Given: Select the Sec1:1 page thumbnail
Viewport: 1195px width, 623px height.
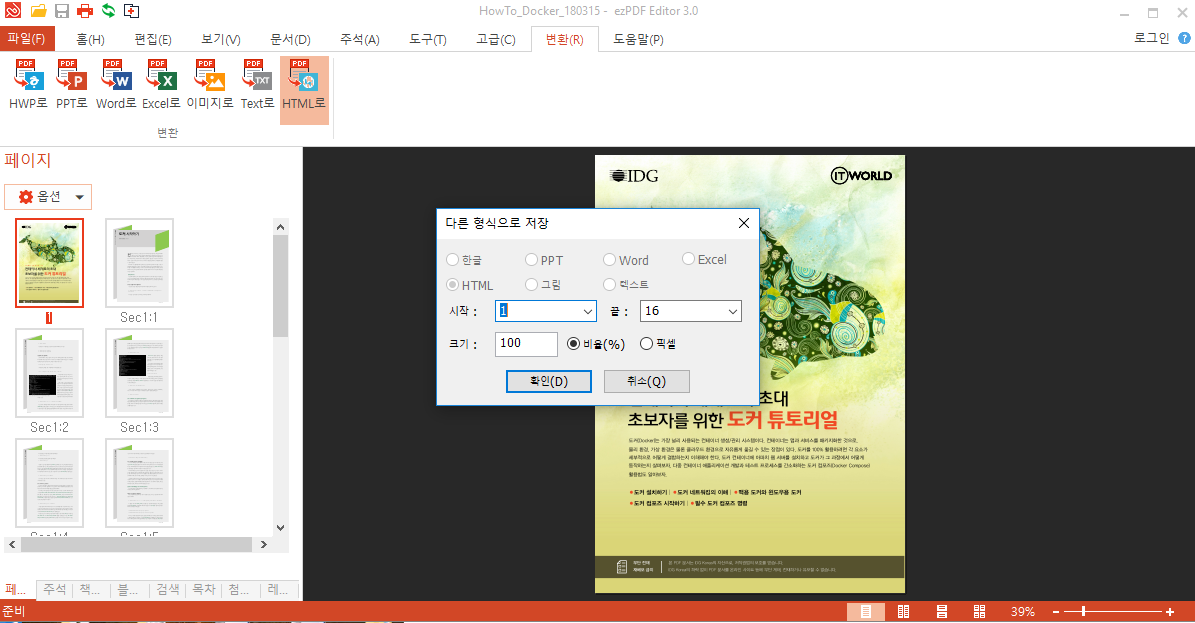Looking at the screenshot, I should point(139,263).
